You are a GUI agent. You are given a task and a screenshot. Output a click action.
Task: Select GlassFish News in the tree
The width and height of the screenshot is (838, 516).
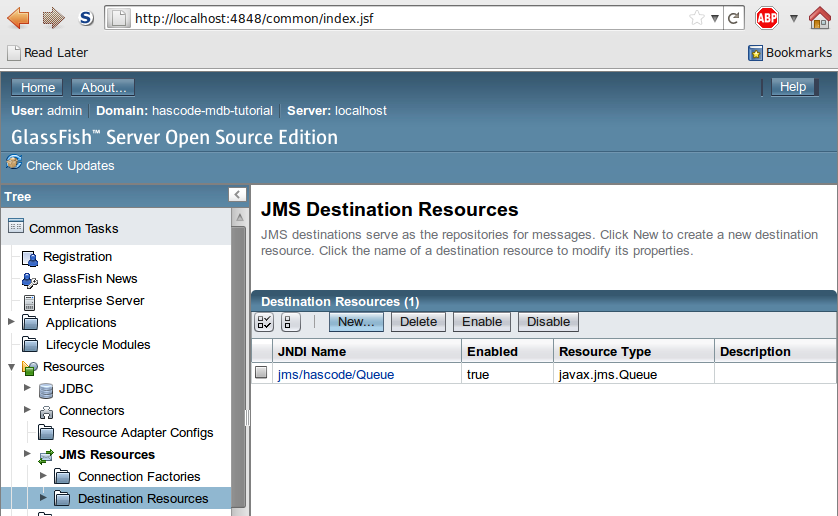[90, 279]
